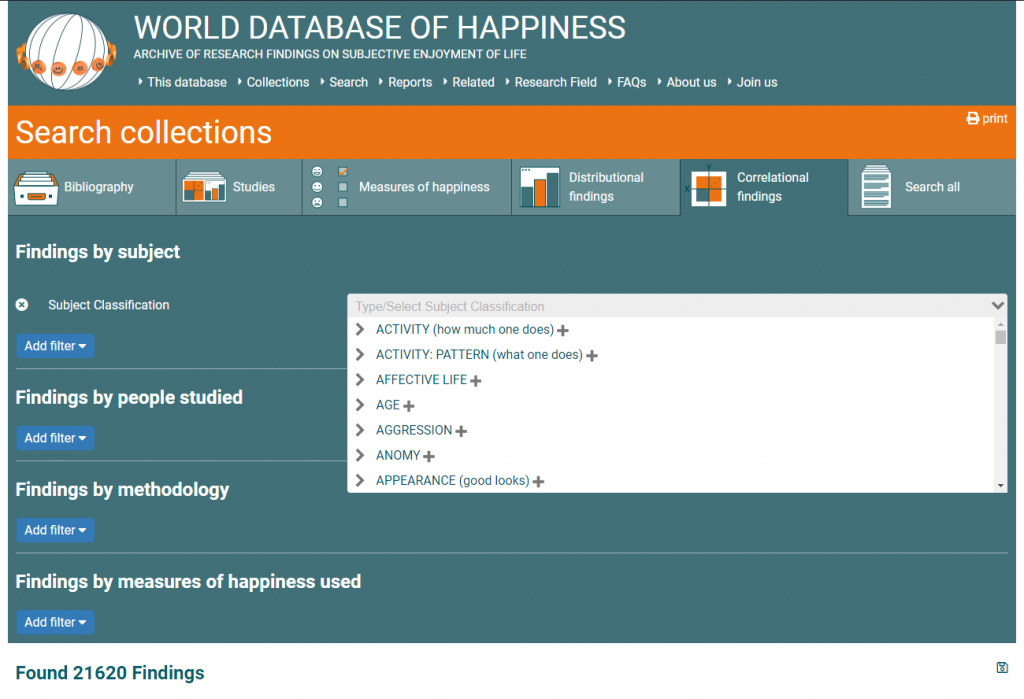Screen dimensions: 1024x699
Task: Add AFFECTIVE LIFE with plus icon
Action: (x=476, y=381)
